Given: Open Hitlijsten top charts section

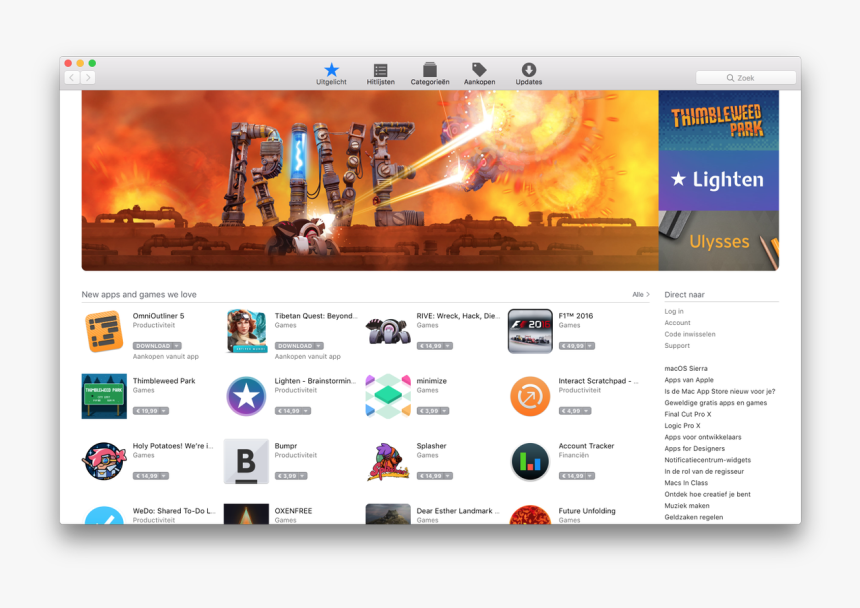Looking at the screenshot, I should point(380,71).
